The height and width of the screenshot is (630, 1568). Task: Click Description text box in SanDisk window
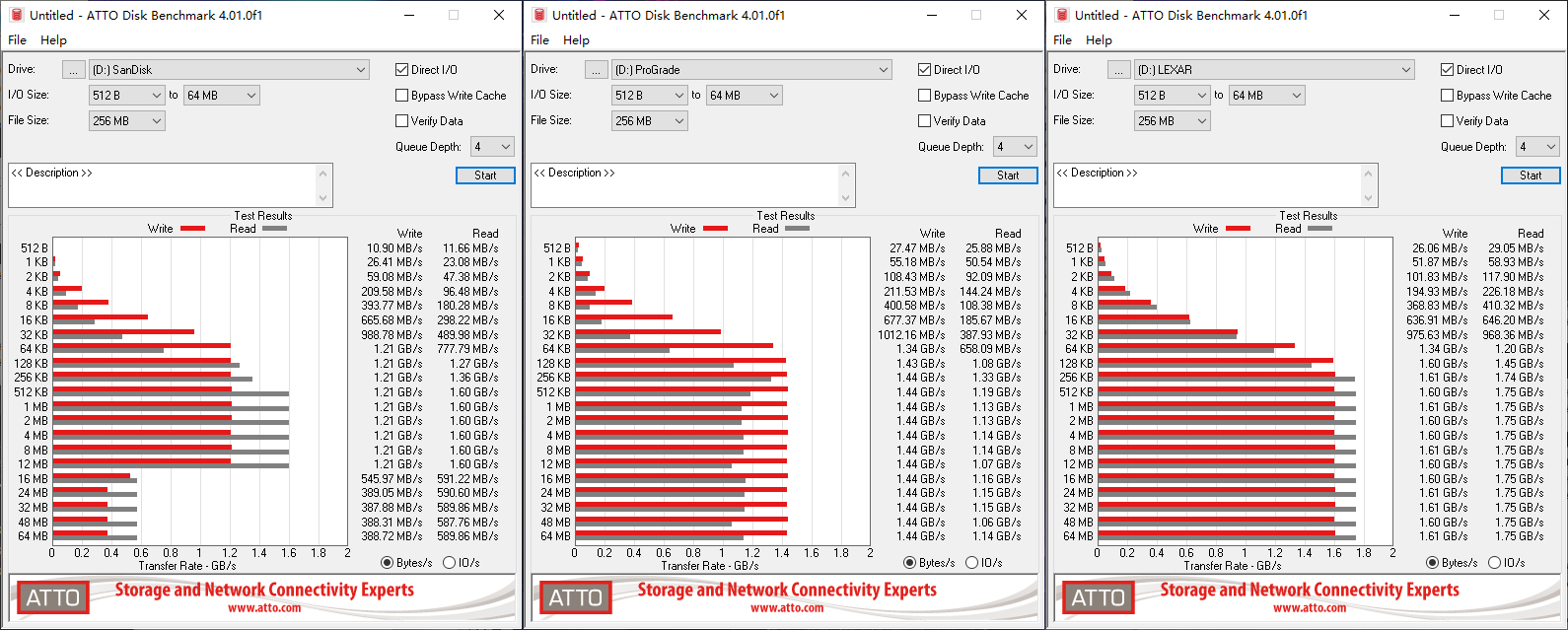click(163, 185)
